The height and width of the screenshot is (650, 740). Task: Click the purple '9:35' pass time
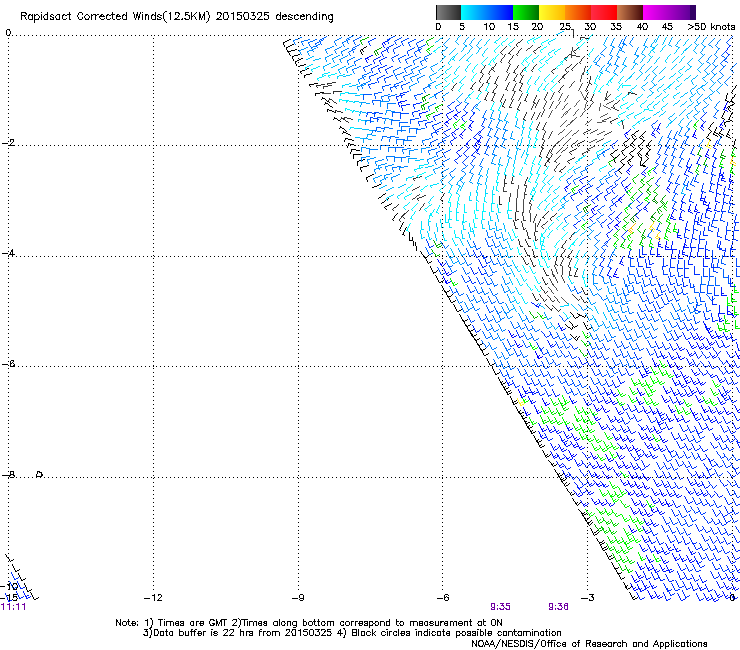pyautogui.click(x=500, y=607)
